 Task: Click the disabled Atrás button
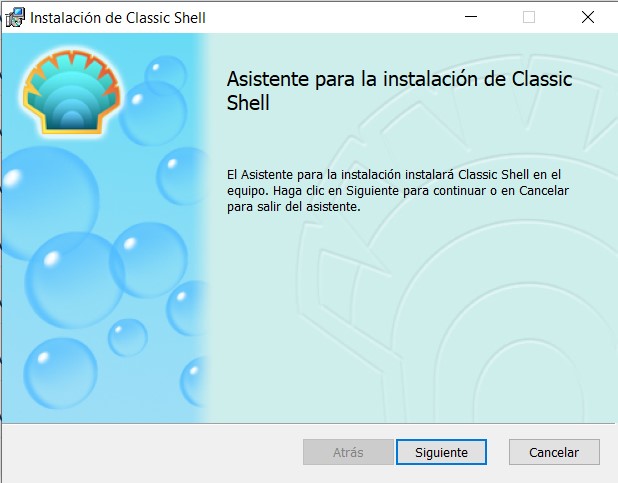pos(348,452)
